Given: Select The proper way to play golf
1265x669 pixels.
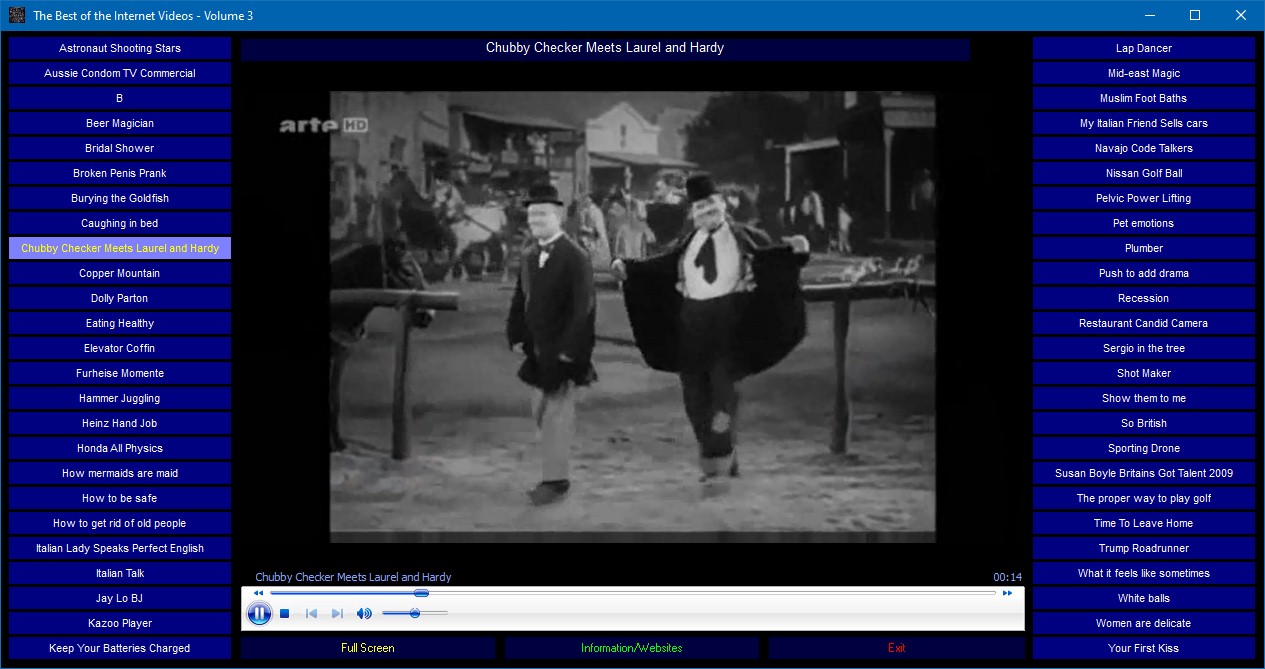Looking at the screenshot, I should click(x=1144, y=498).
